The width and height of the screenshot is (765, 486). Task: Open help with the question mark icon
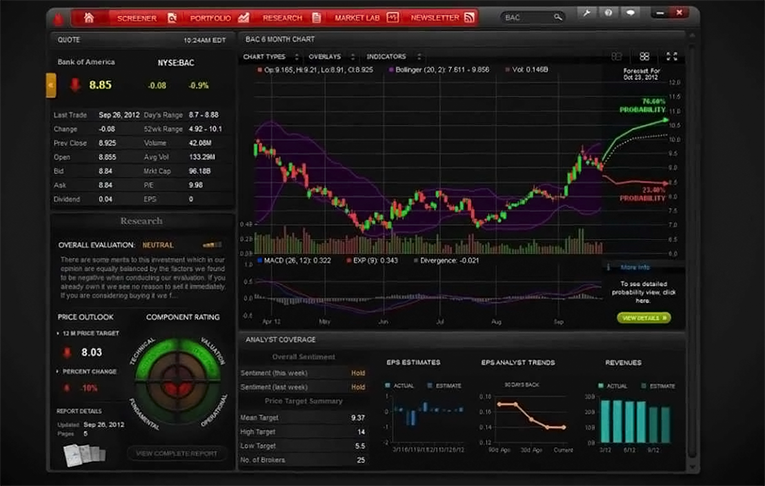[x=608, y=13]
